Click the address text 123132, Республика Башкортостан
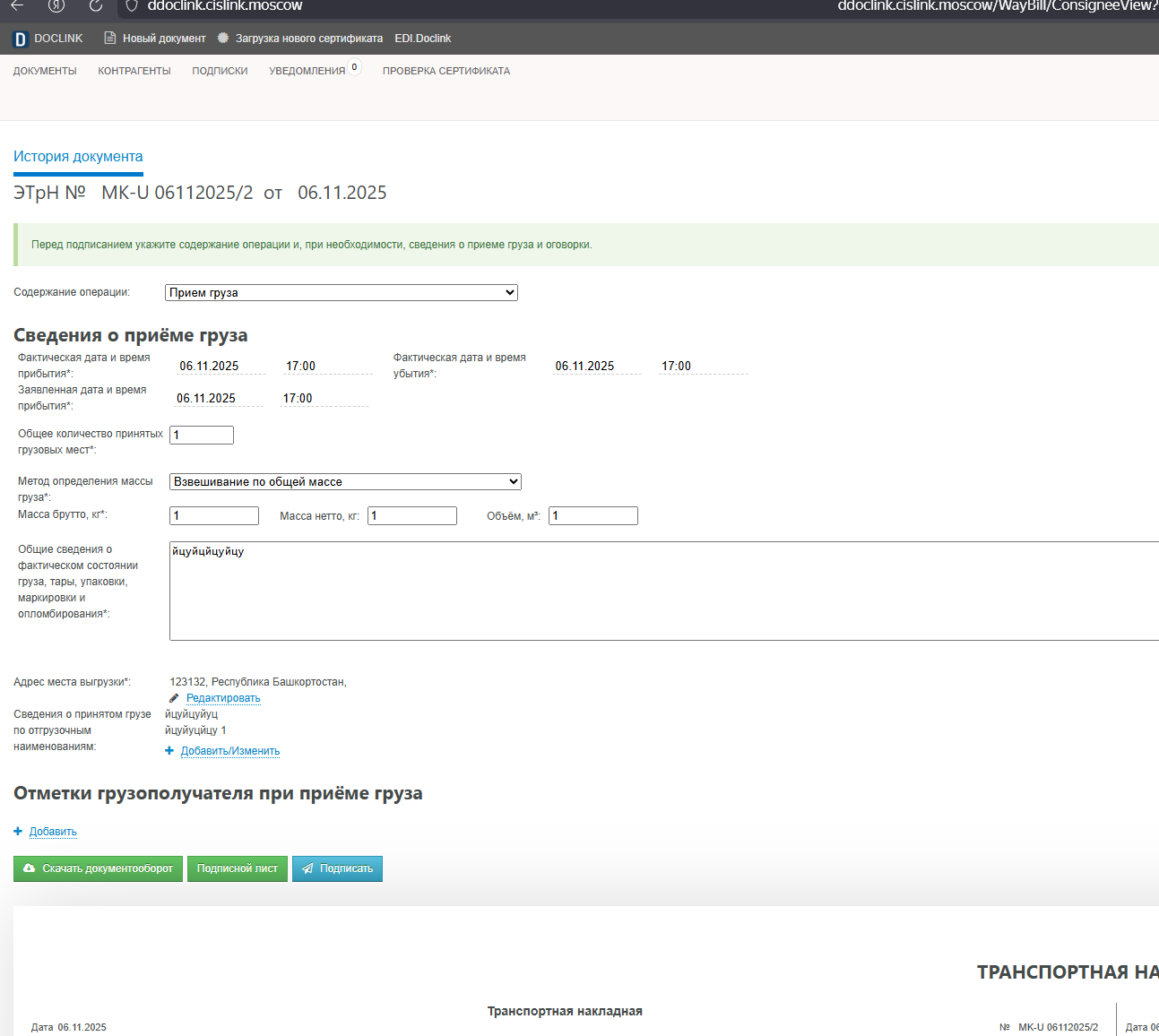1159x1036 pixels. [258, 682]
